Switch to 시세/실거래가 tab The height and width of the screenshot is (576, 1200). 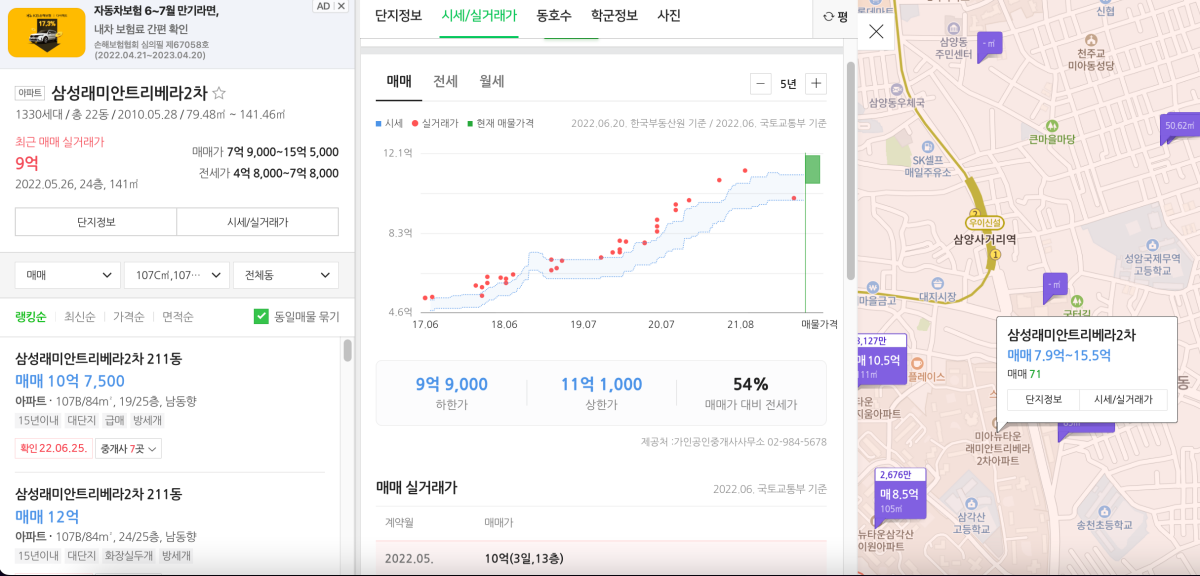click(x=479, y=16)
